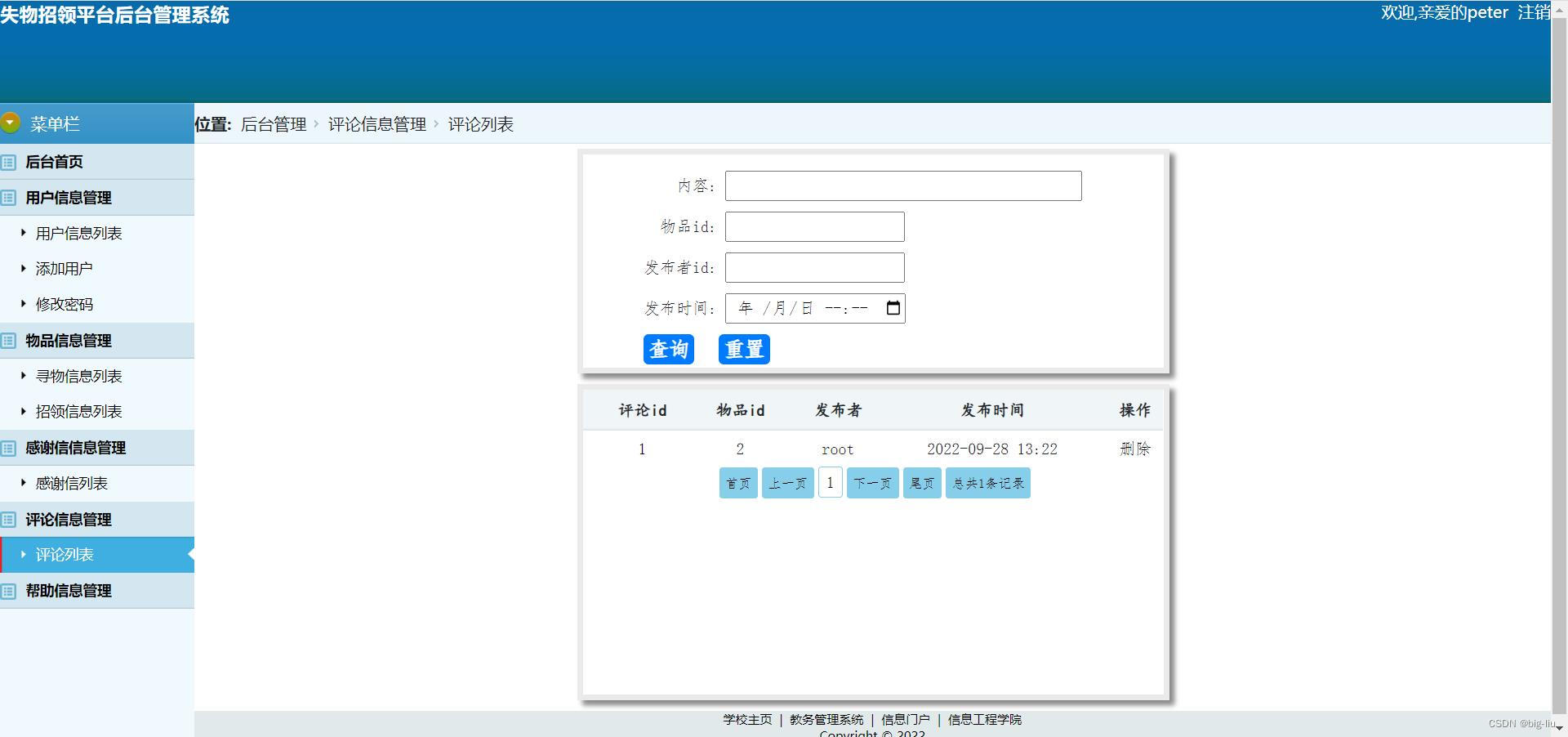This screenshot has width=1568, height=737.
Task: Focus the 内容 search input
Action: point(903,185)
